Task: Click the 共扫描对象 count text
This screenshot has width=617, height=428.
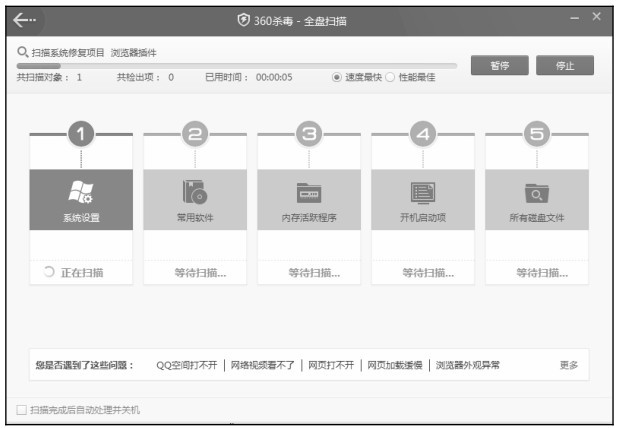Action: tap(49, 77)
